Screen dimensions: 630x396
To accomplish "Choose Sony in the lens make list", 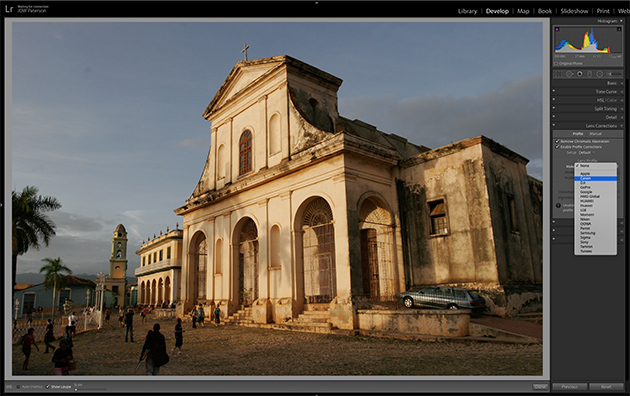I will [595, 242].
